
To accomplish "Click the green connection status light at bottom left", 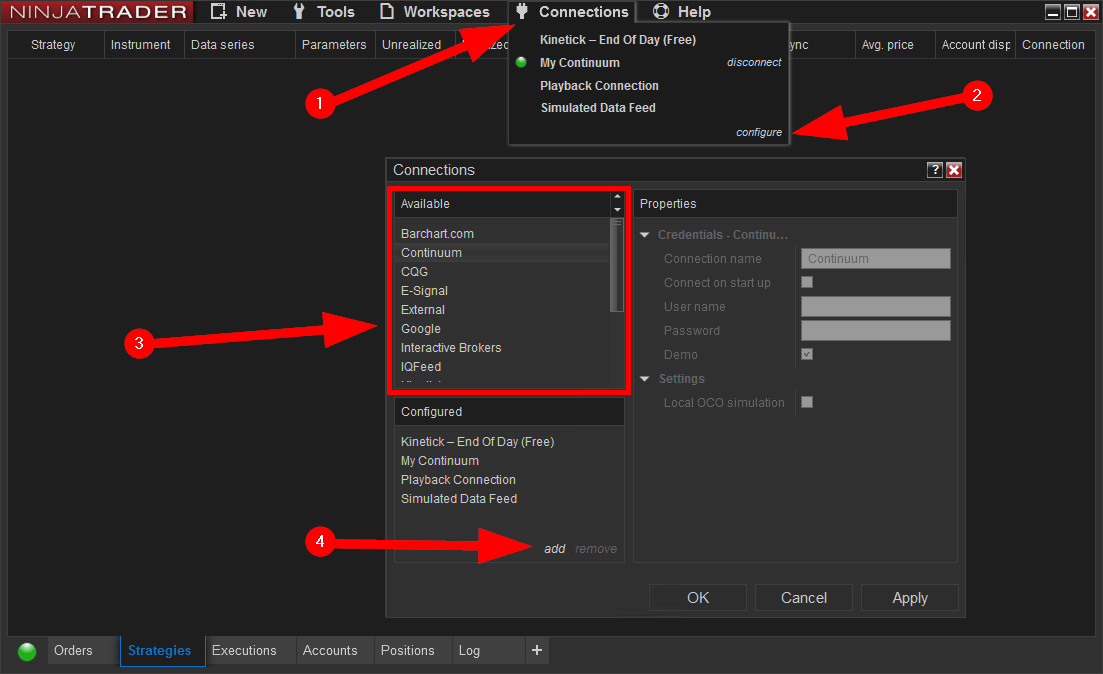I will [x=27, y=651].
